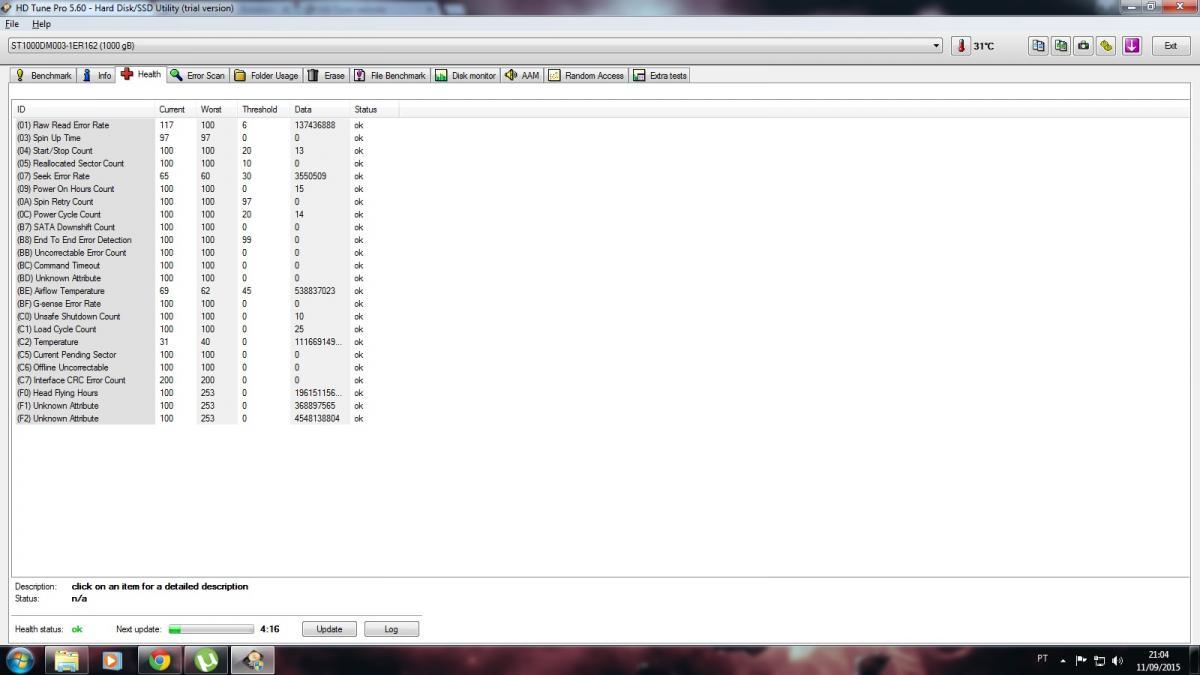Image resolution: width=1200 pixels, height=675 pixels.
Task: Switch to the AAM tab
Action: tap(522, 75)
